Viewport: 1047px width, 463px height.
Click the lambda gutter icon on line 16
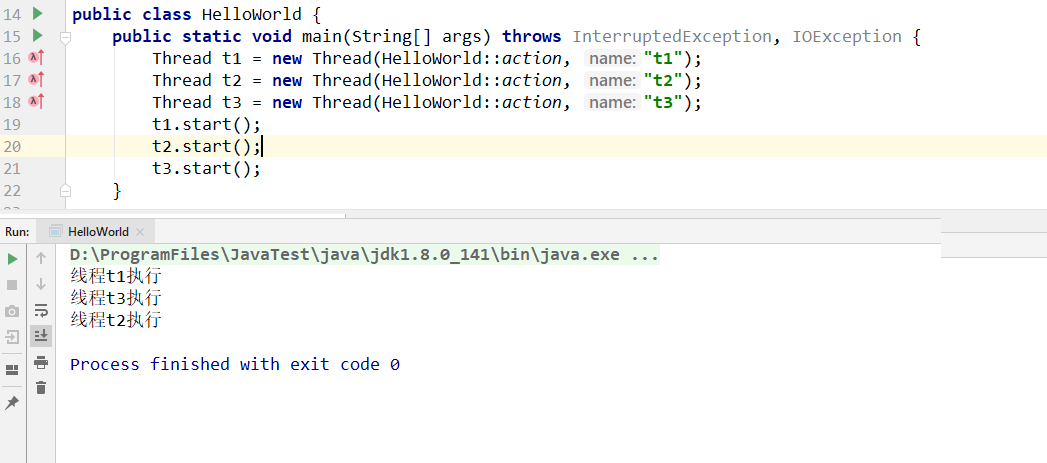point(36,58)
